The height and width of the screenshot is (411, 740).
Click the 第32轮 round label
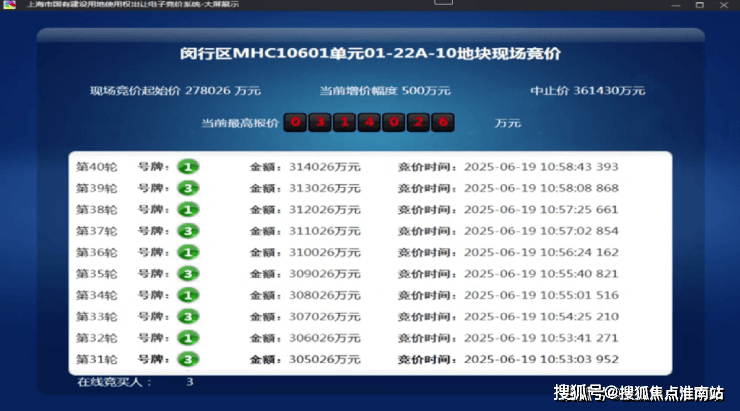(97, 338)
